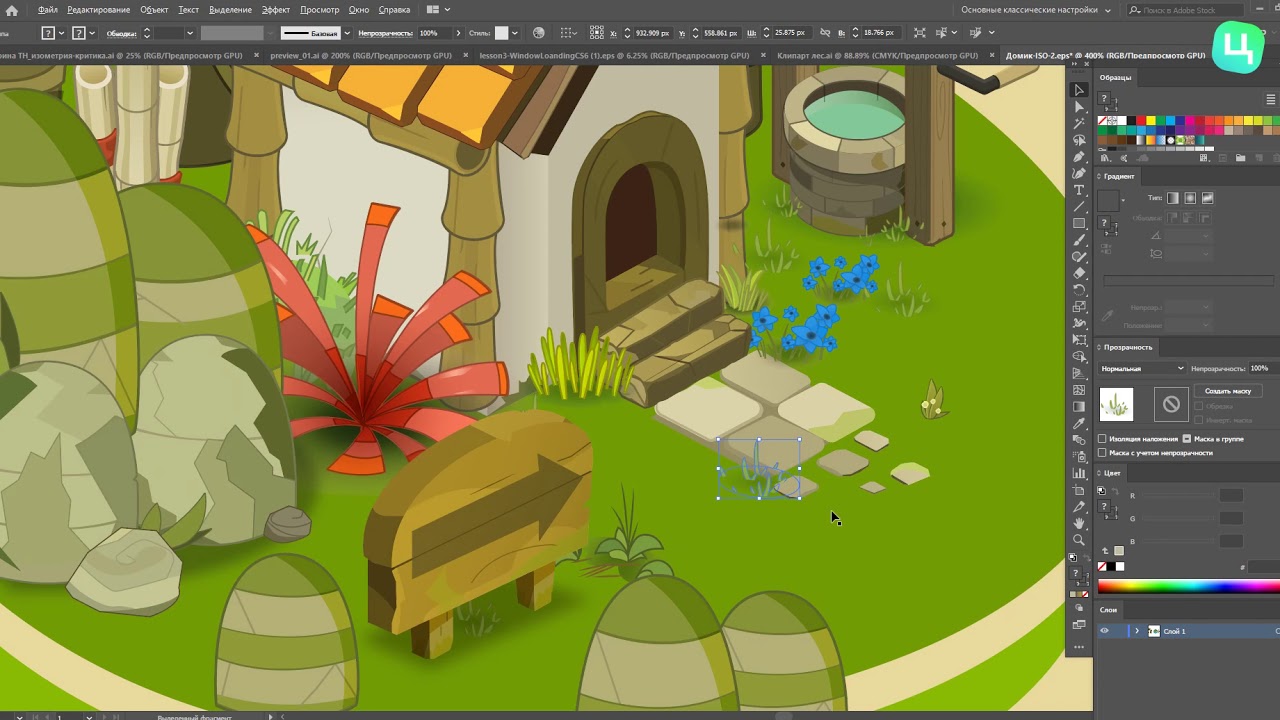Open the arrange documents dropdown

(437, 10)
